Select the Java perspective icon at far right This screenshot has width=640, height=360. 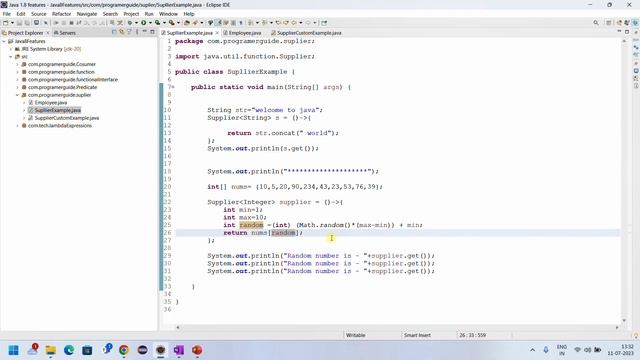(x=635, y=23)
